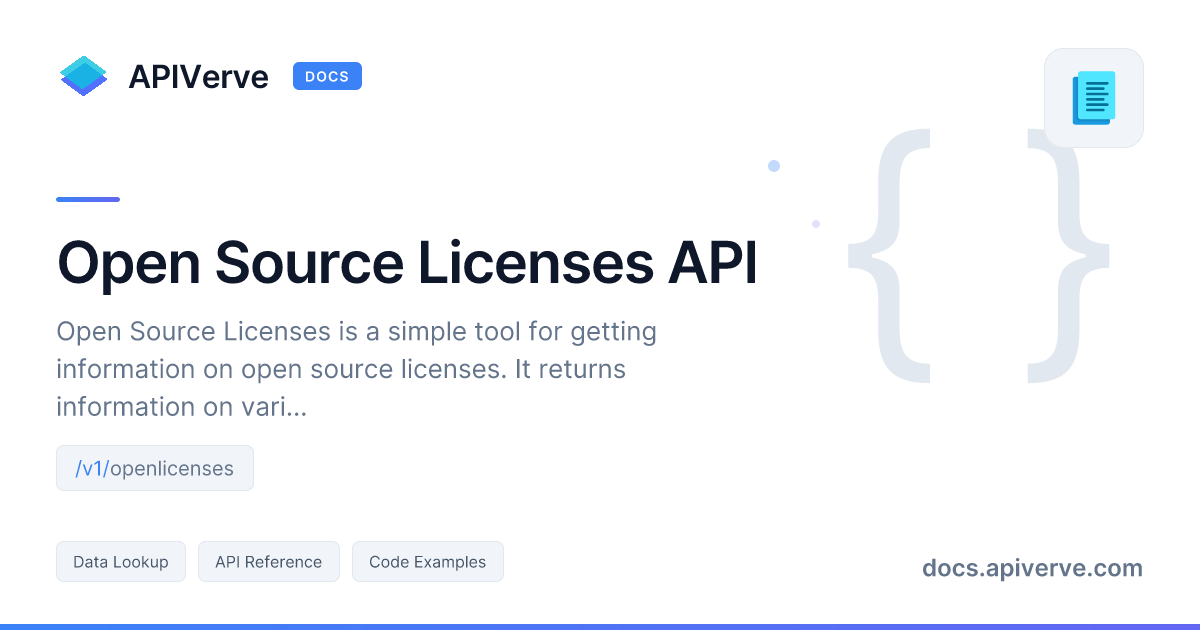Click the Data Lookup tag
The height and width of the screenshot is (630, 1200).
pos(121,562)
